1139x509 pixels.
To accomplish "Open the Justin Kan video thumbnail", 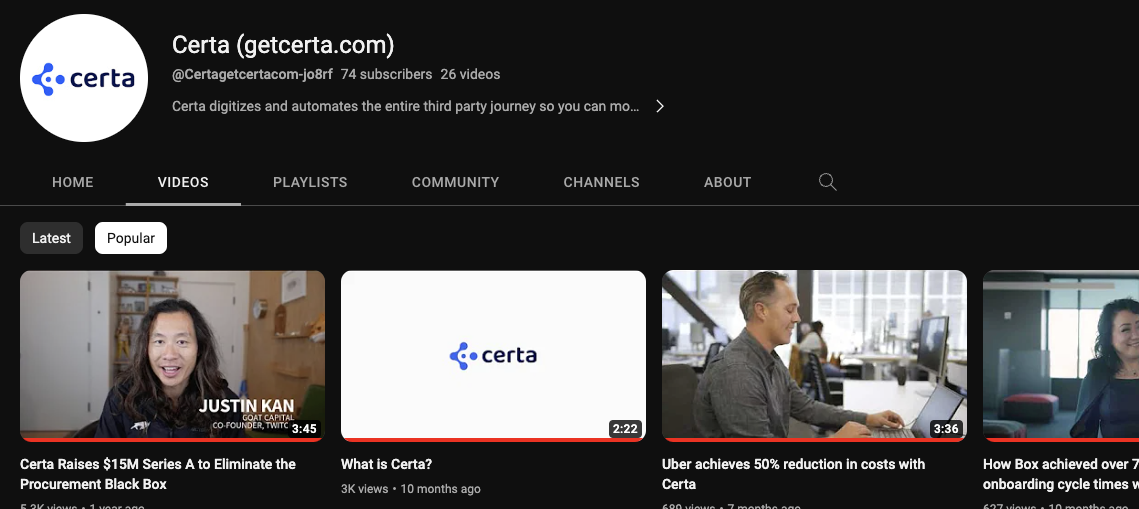I will 172,356.
